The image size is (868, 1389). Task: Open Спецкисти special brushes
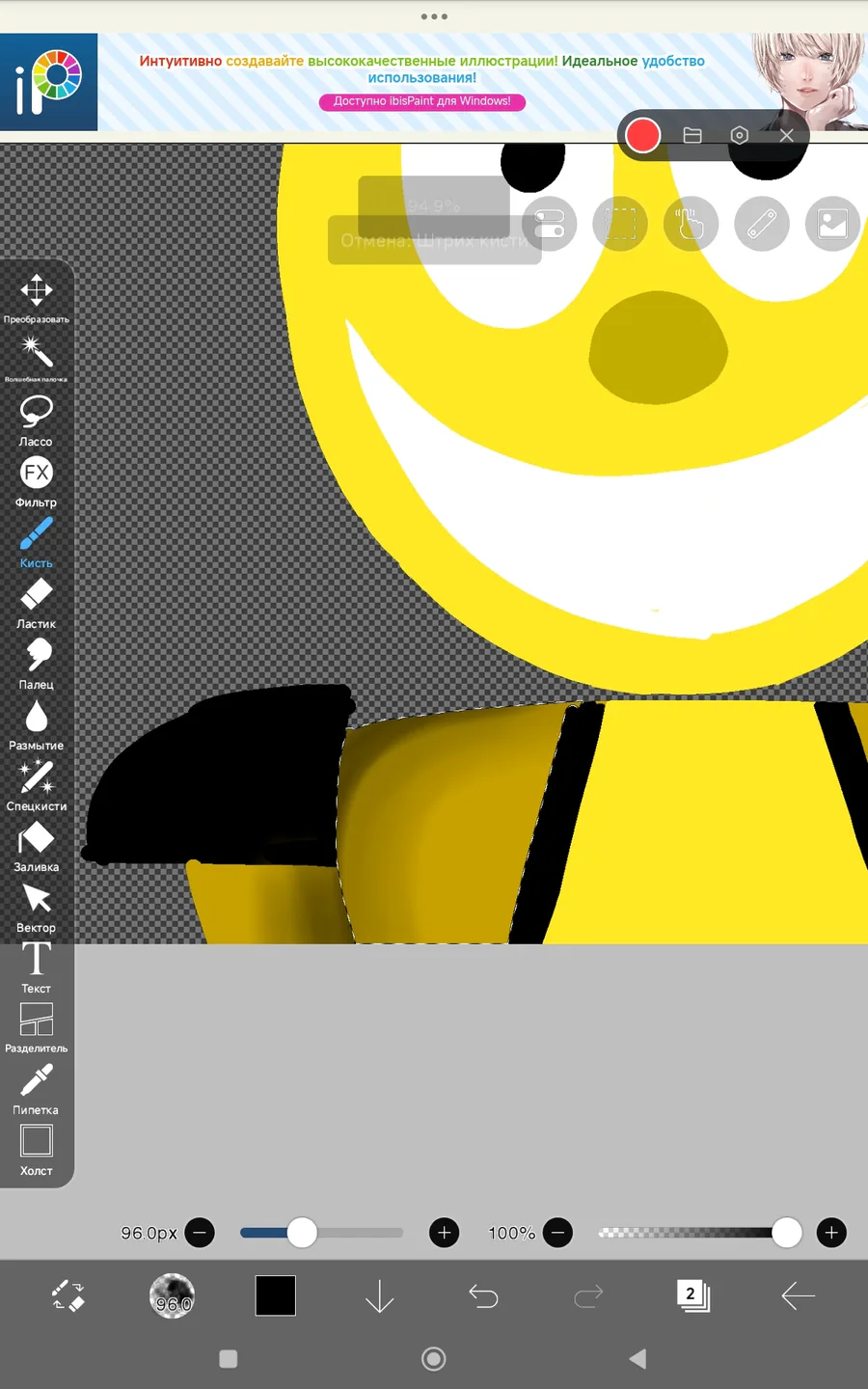click(x=37, y=785)
